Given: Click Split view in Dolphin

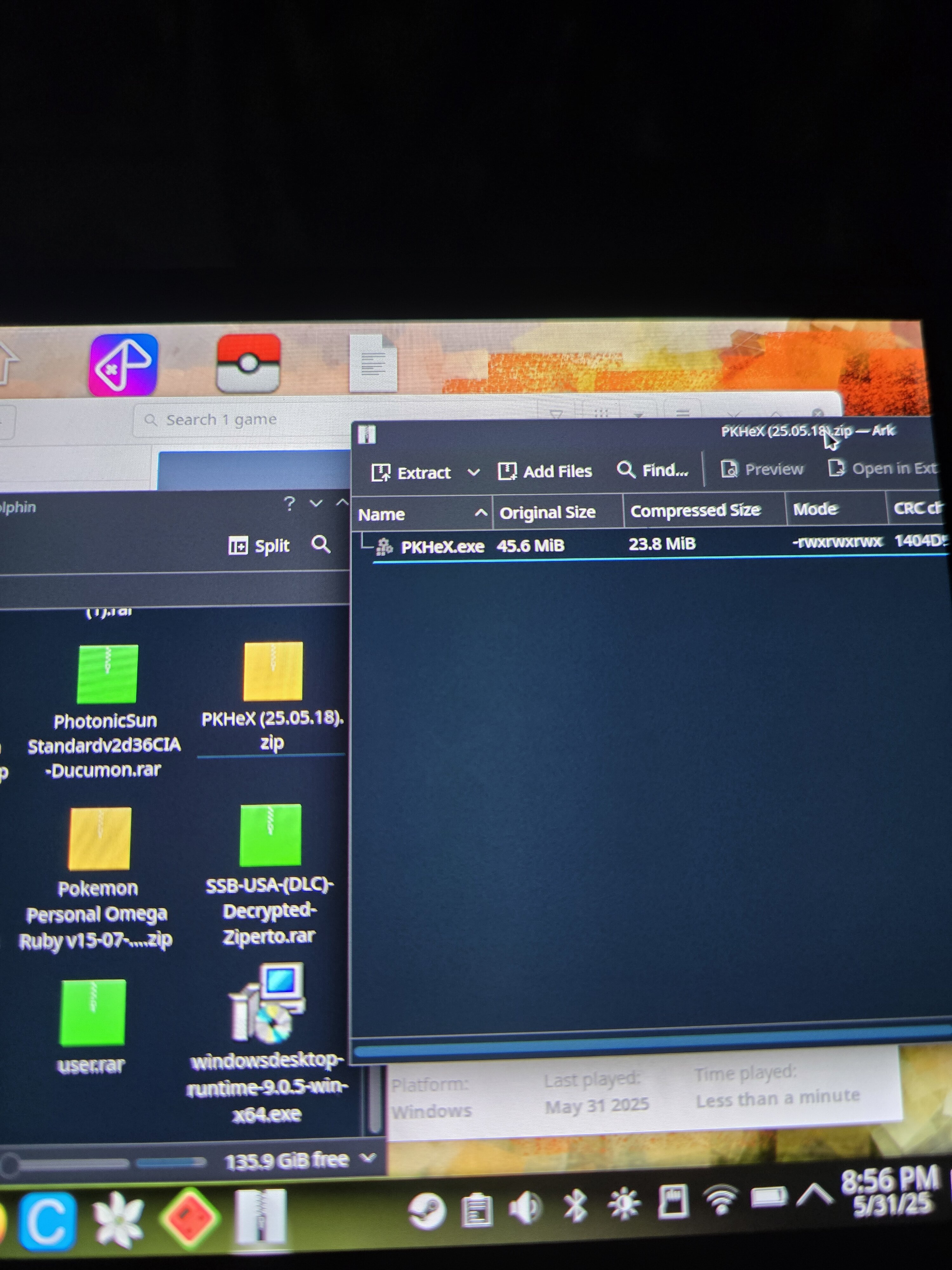Looking at the screenshot, I should coord(259,545).
